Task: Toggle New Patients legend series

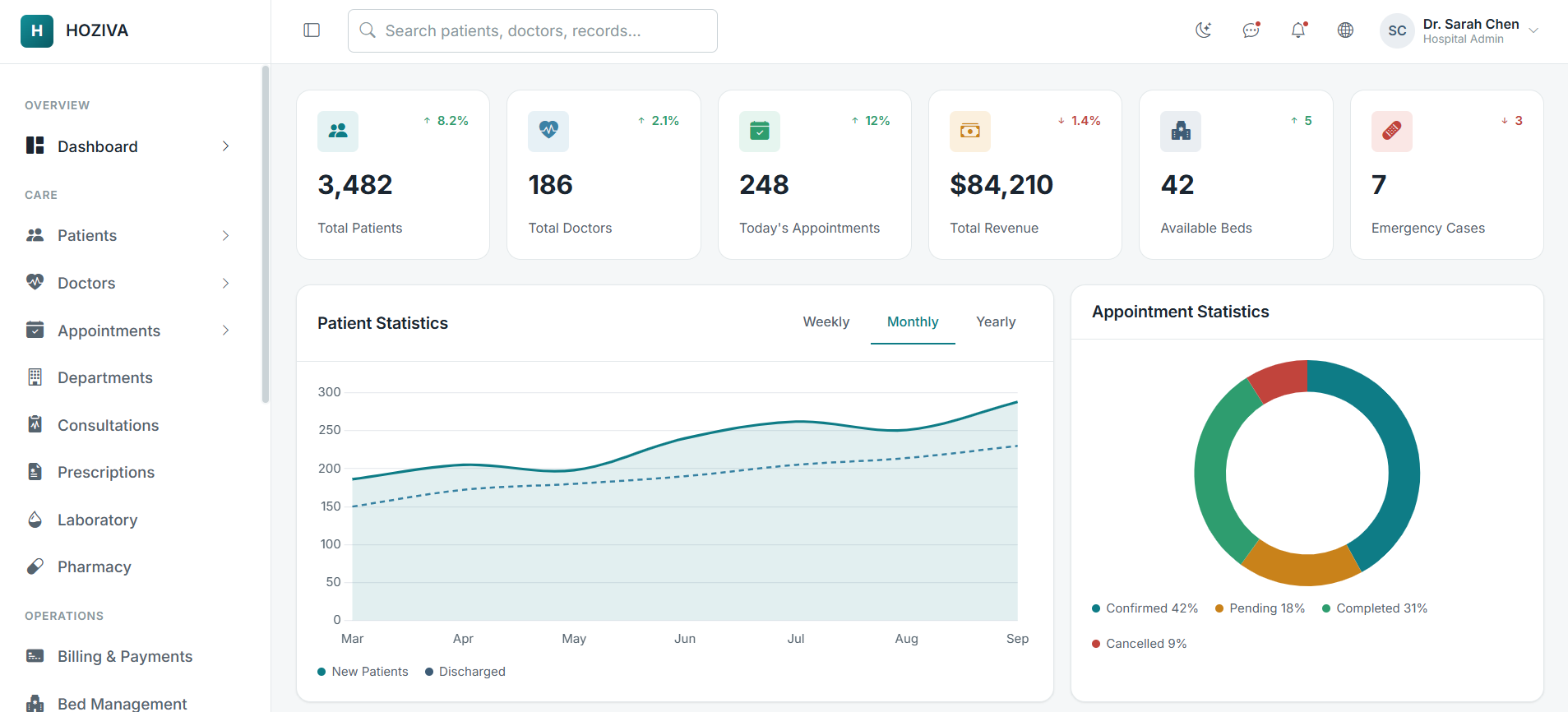Action: click(363, 672)
